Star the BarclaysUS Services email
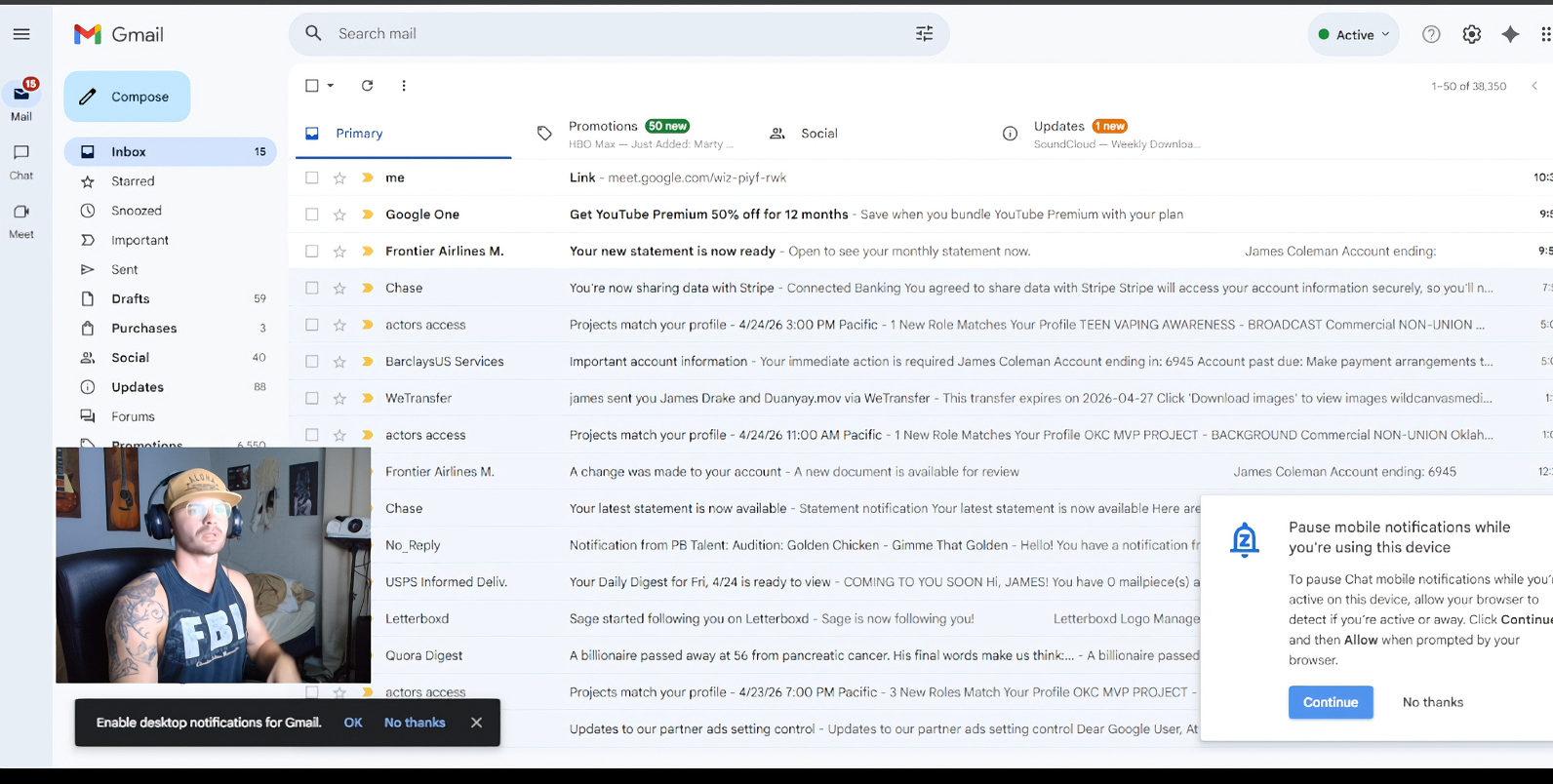Viewport: 1553px width, 784px height. click(x=339, y=361)
